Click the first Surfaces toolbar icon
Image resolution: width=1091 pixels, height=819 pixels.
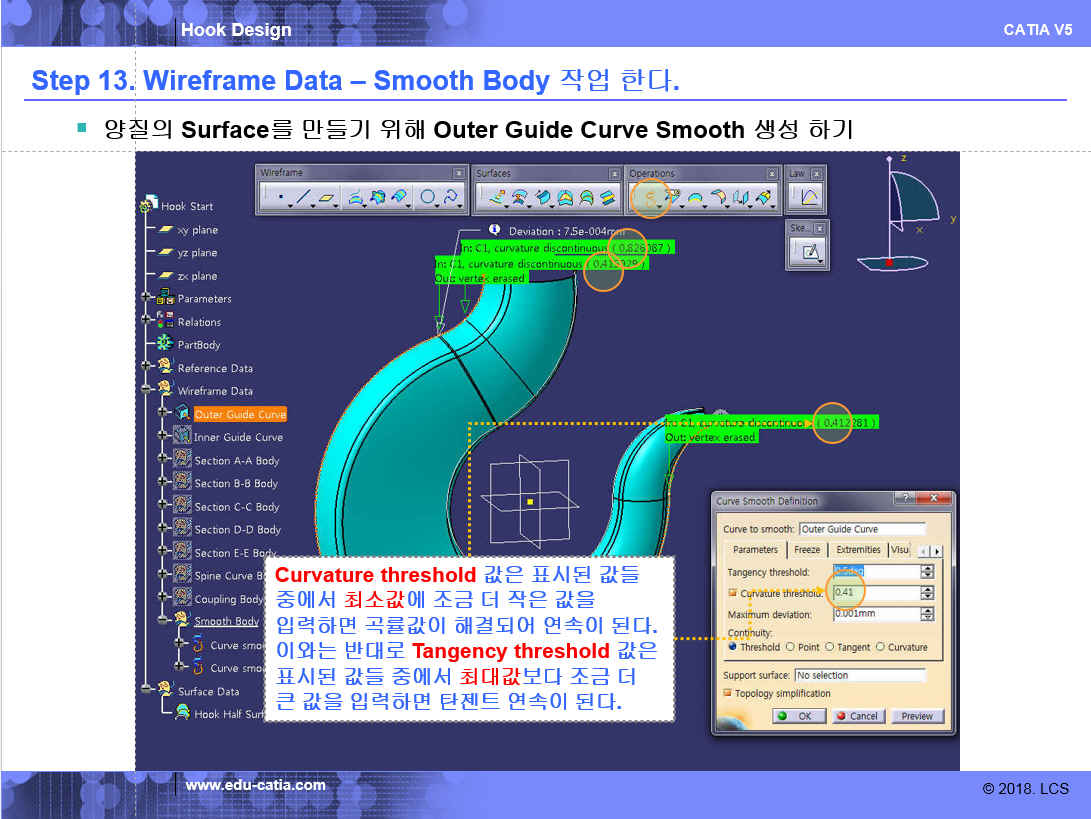click(x=495, y=198)
